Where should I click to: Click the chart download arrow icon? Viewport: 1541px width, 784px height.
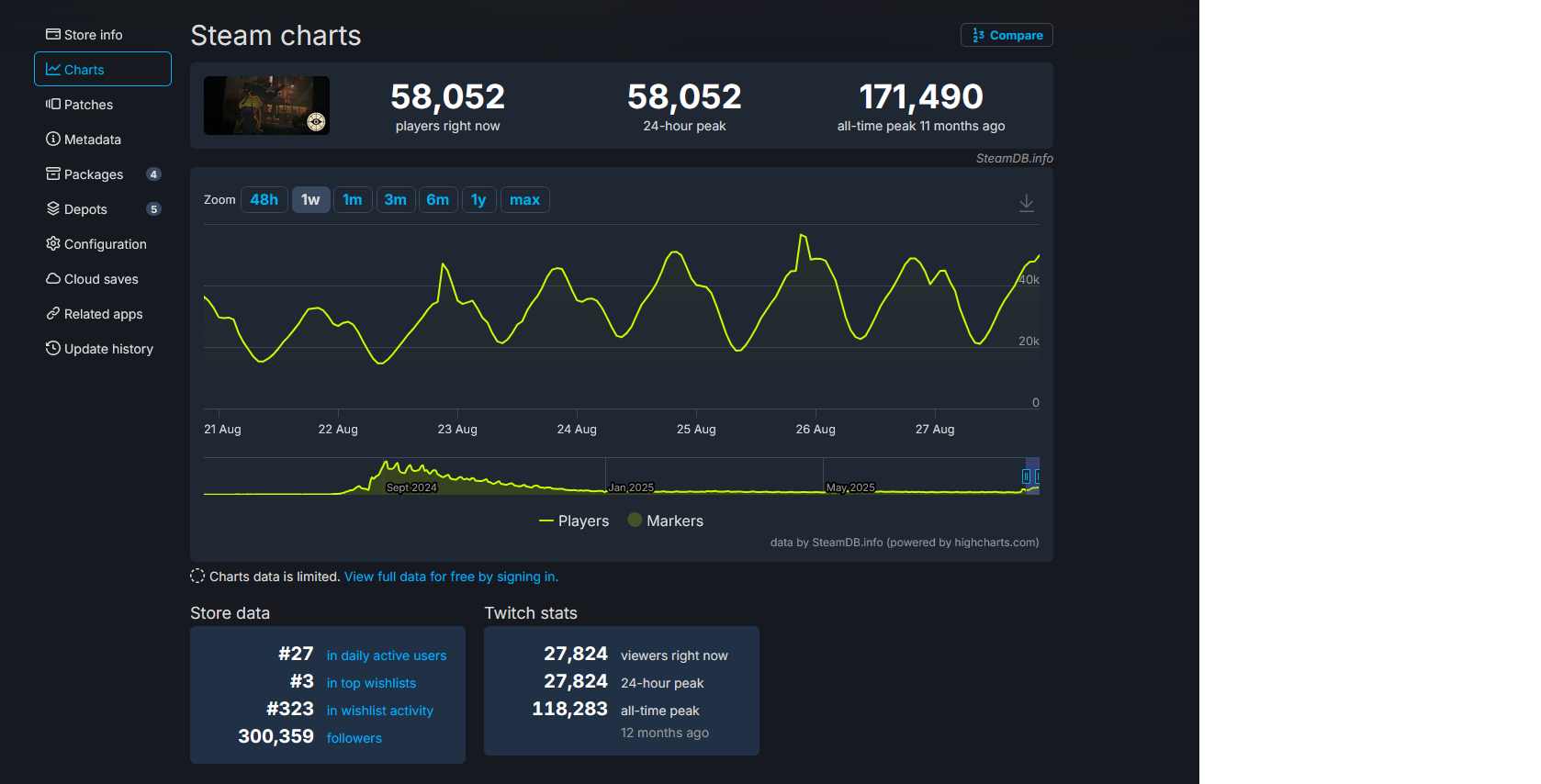pyautogui.click(x=1027, y=203)
